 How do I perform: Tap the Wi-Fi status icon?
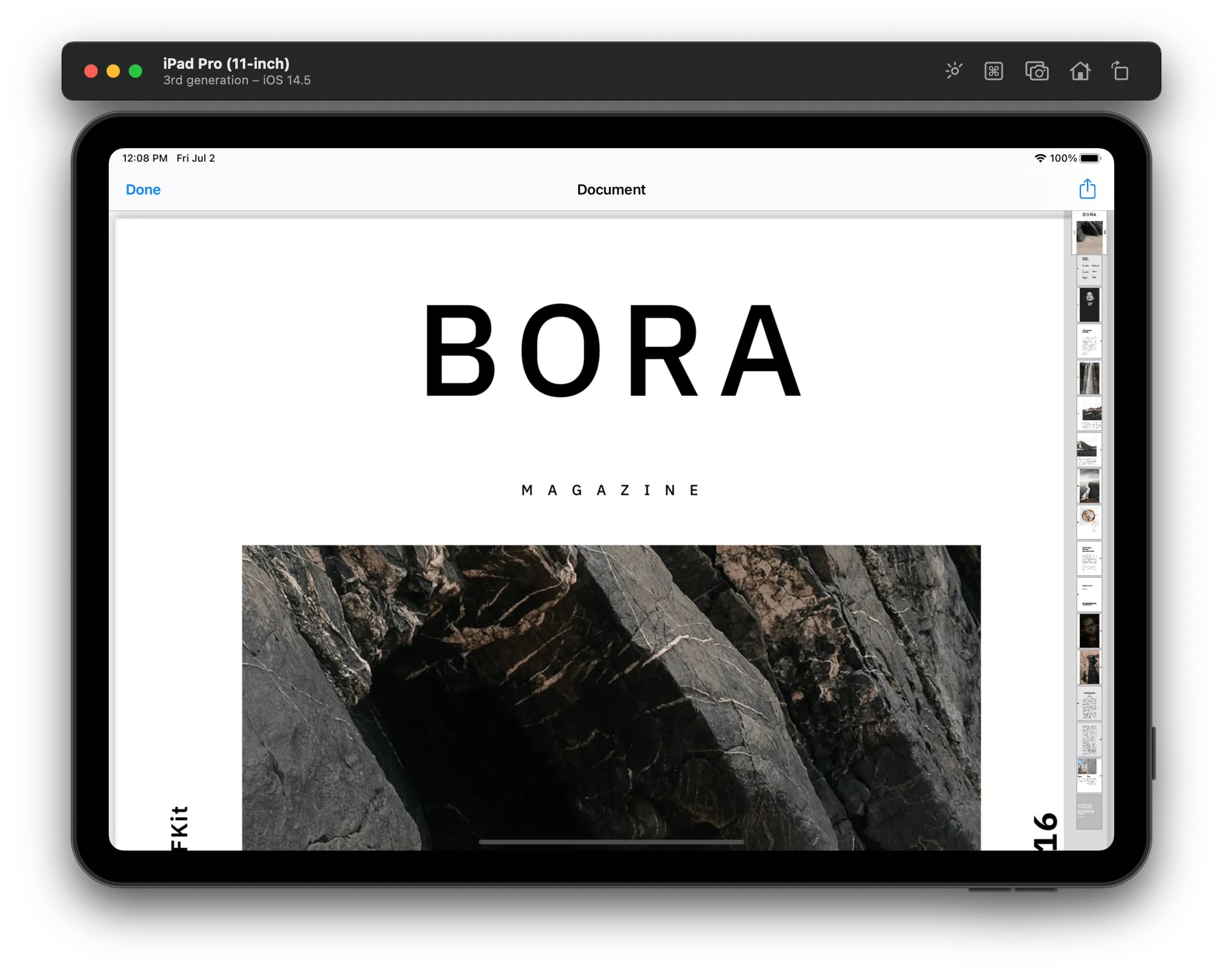[x=1040, y=158]
